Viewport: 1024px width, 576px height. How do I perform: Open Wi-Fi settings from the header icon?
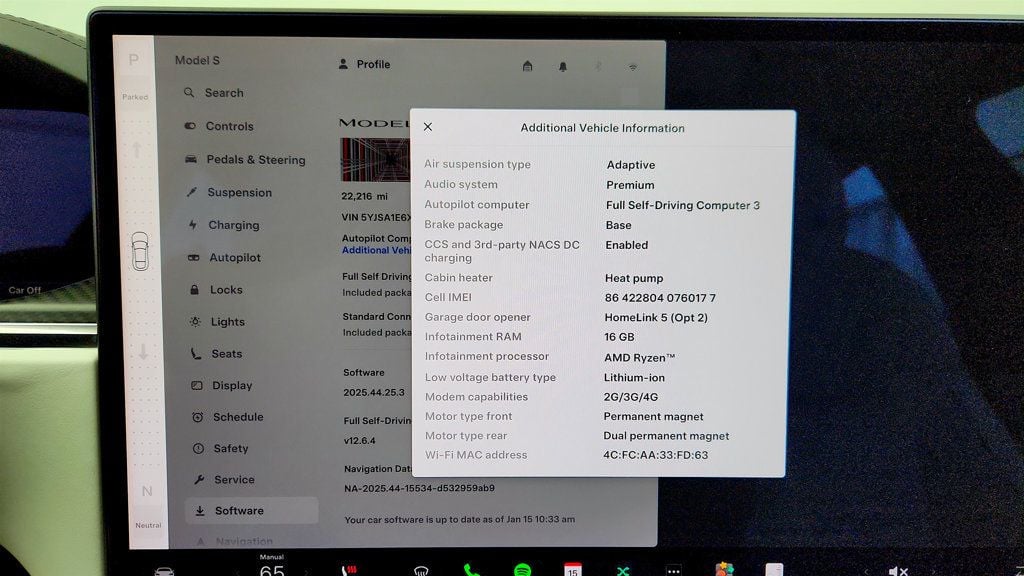[x=633, y=66]
